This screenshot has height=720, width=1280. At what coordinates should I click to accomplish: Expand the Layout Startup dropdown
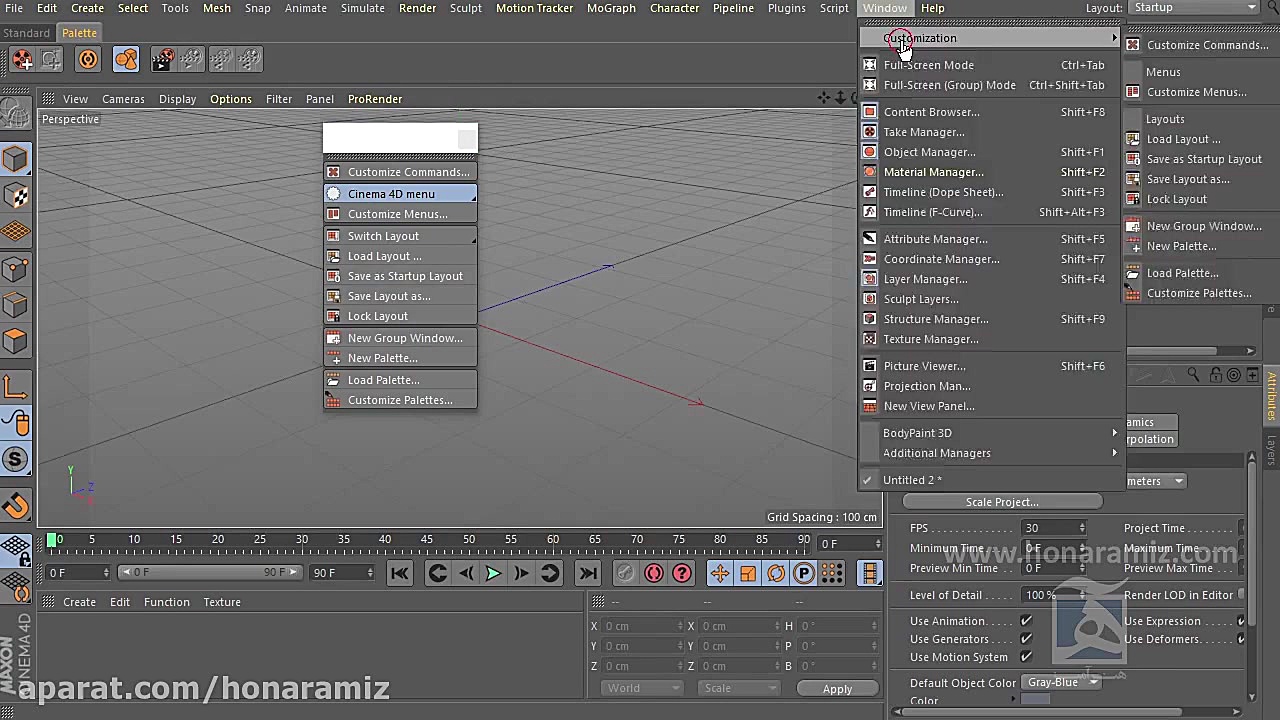[x=1195, y=8]
